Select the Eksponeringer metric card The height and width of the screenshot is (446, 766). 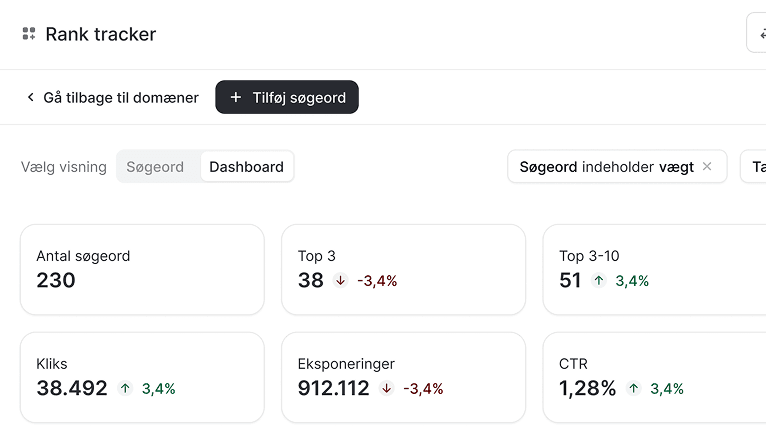coord(404,378)
